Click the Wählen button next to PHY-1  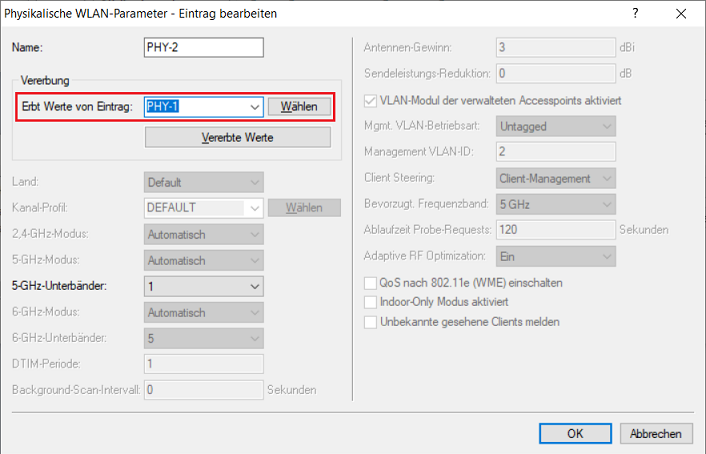pos(299,107)
